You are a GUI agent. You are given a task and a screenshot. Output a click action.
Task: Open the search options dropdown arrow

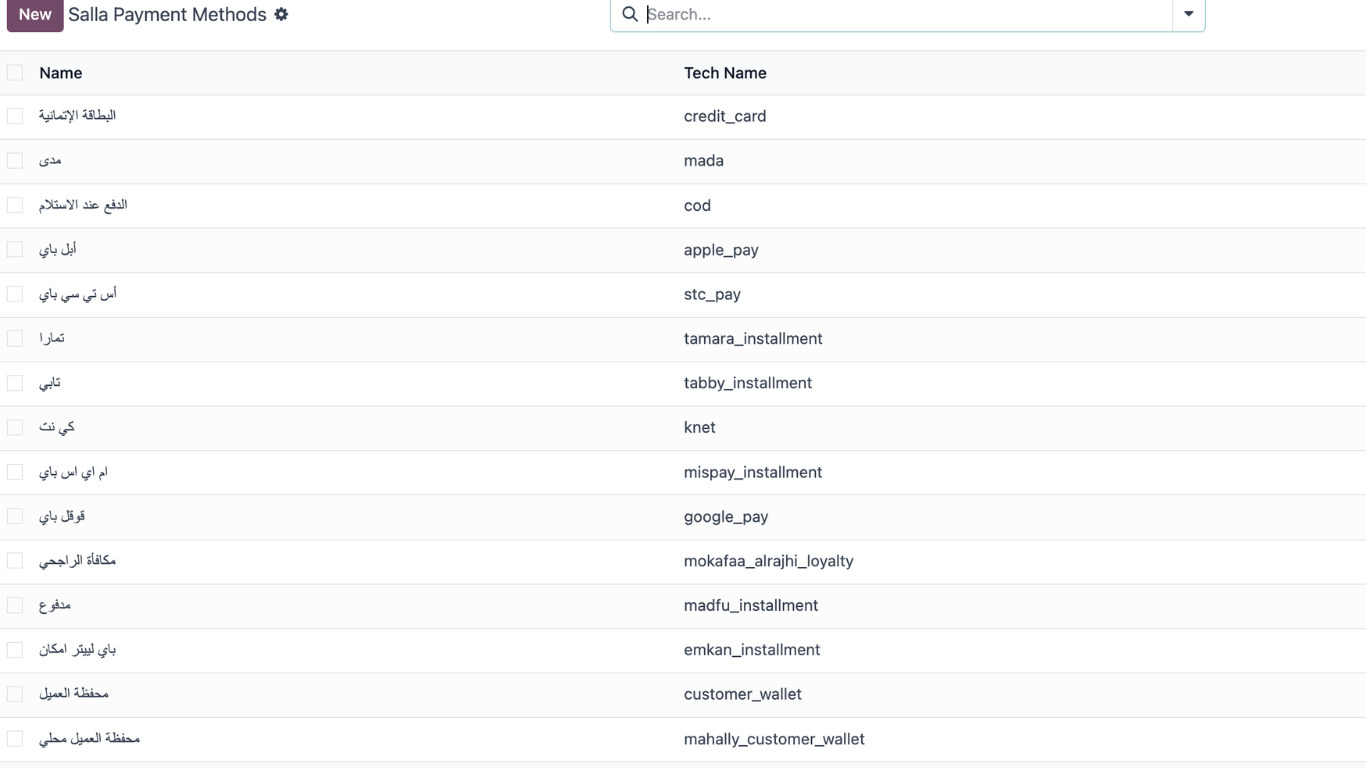(x=1188, y=15)
